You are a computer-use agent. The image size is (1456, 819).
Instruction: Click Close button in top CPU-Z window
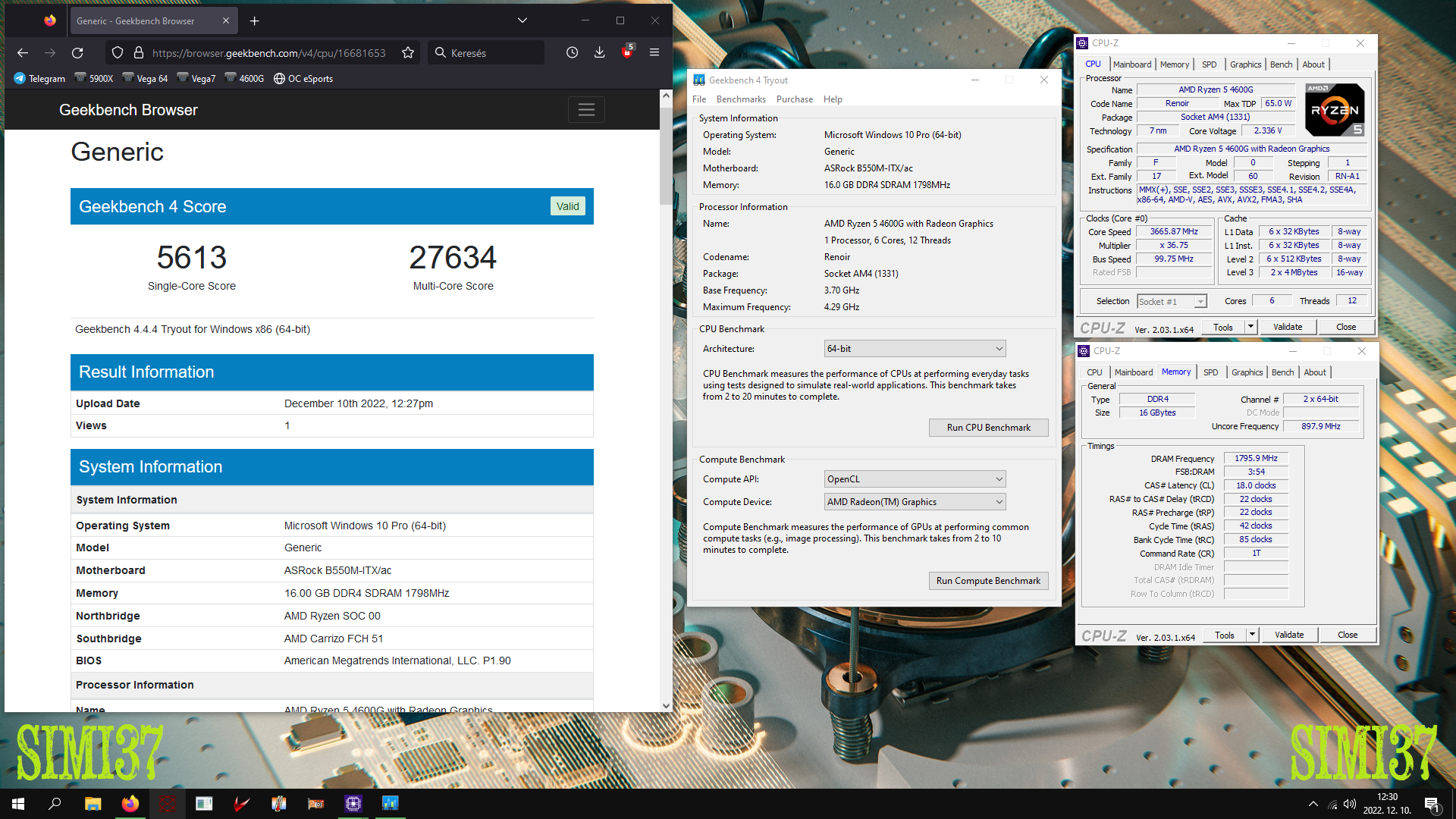(1346, 327)
